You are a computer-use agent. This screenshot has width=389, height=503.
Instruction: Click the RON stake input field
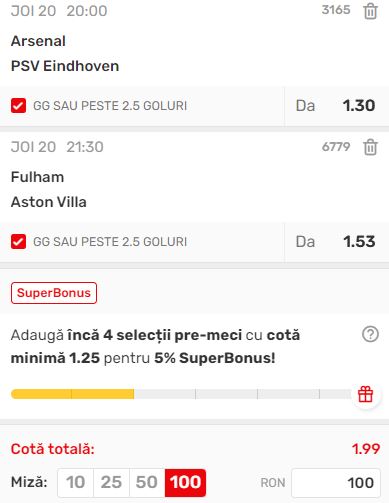(x=336, y=483)
